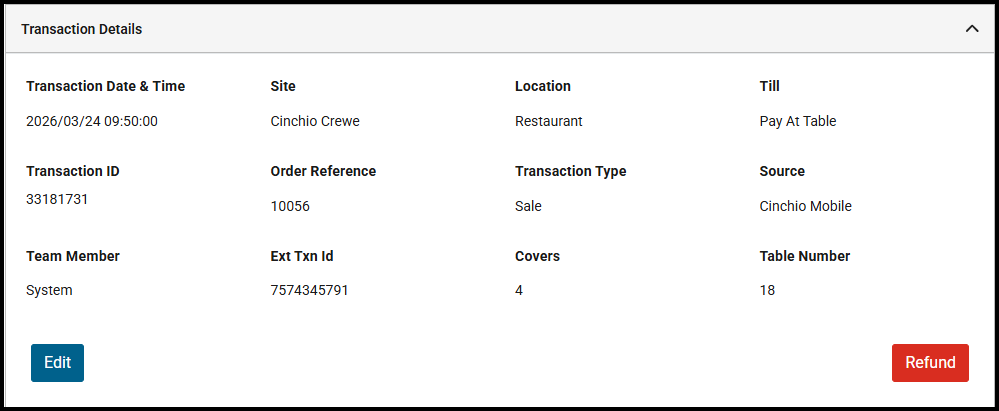Collapse the Transaction Details panel chevron

971,29
